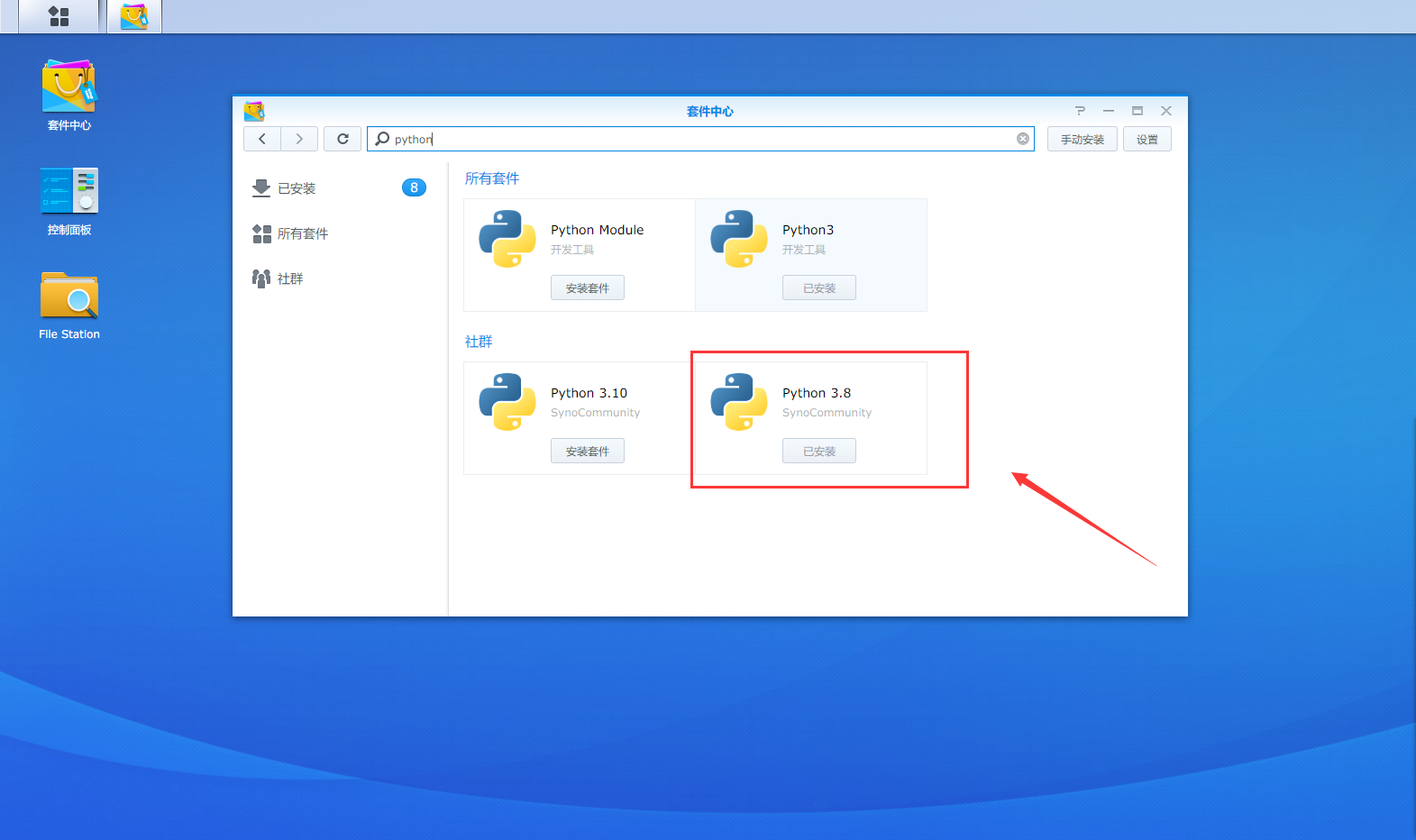Screen dimensions: 1416x840
Task: Open the Python 3.8 package icon
Action: pyautogui.click(x=739, y=402)
